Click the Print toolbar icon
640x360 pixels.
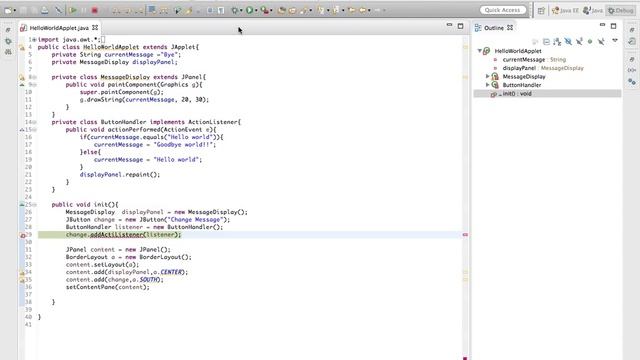(x=44, y=10)
